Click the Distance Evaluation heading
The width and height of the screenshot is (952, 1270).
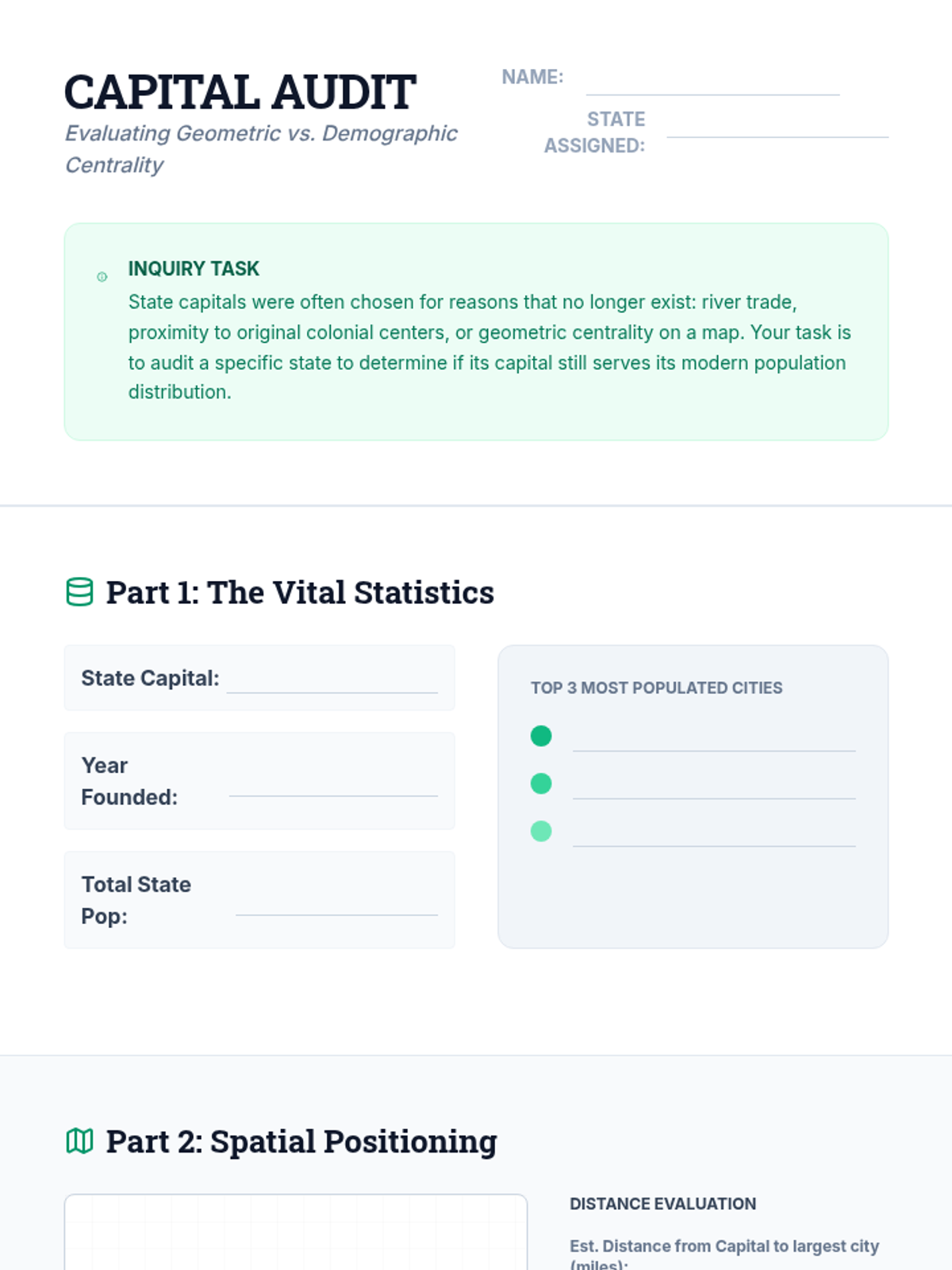[662, 1204]
